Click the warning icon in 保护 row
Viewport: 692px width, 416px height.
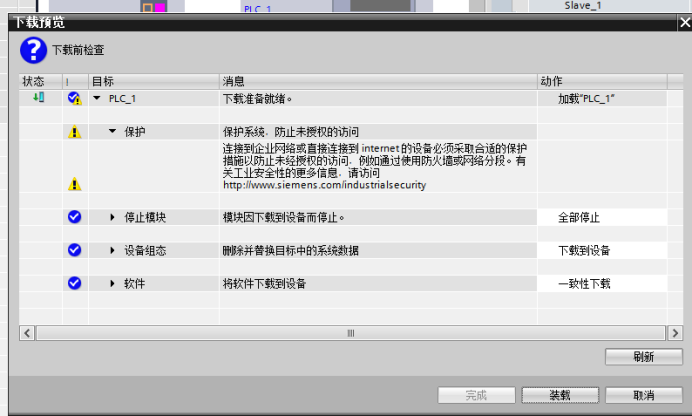pos(75,131)
